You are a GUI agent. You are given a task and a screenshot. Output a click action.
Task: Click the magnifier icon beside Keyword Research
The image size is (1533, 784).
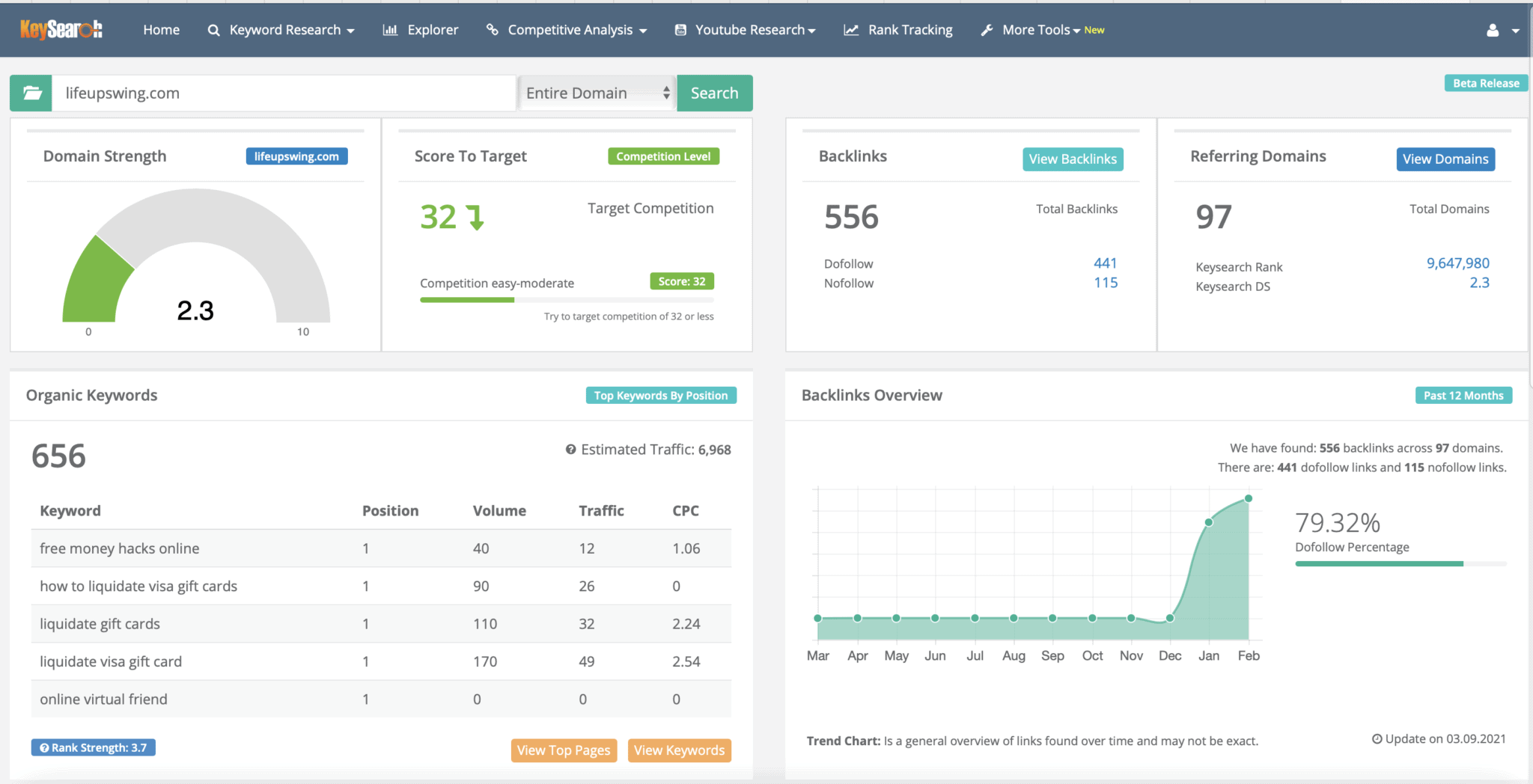213,30
